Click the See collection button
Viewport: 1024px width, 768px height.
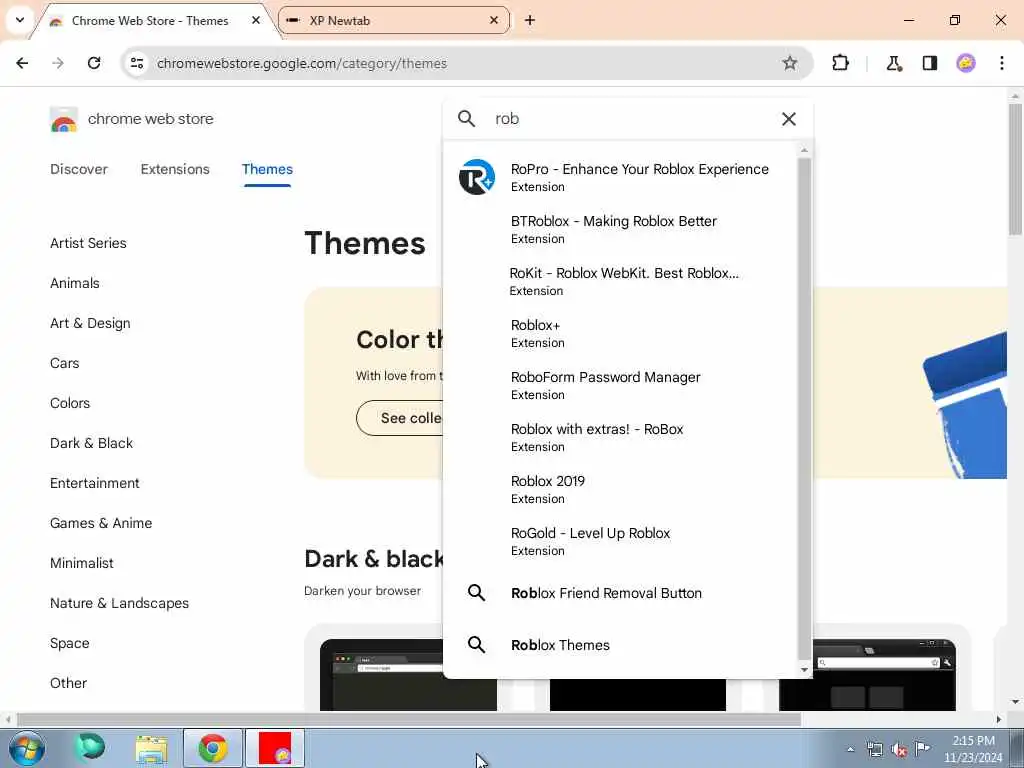[400, 418]
